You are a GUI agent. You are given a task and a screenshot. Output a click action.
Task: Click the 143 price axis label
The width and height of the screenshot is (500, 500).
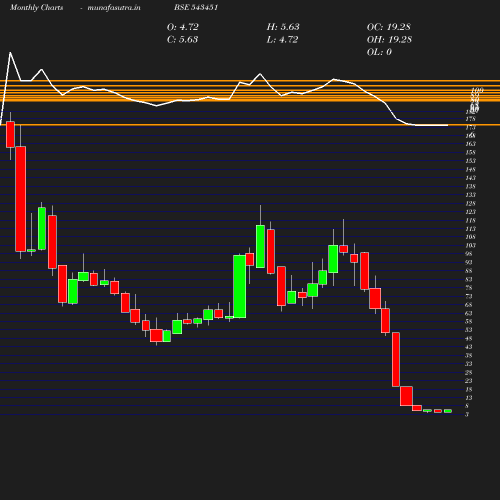[470, 178]
